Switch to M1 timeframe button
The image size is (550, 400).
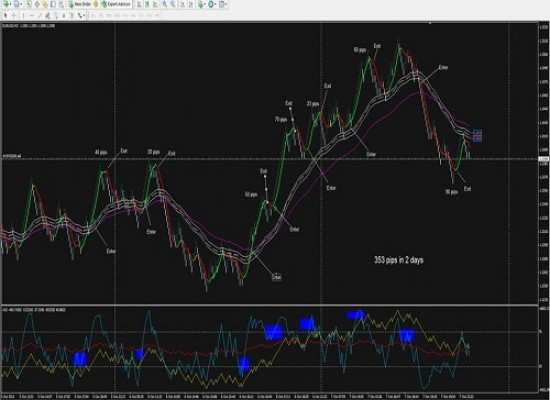93,15
